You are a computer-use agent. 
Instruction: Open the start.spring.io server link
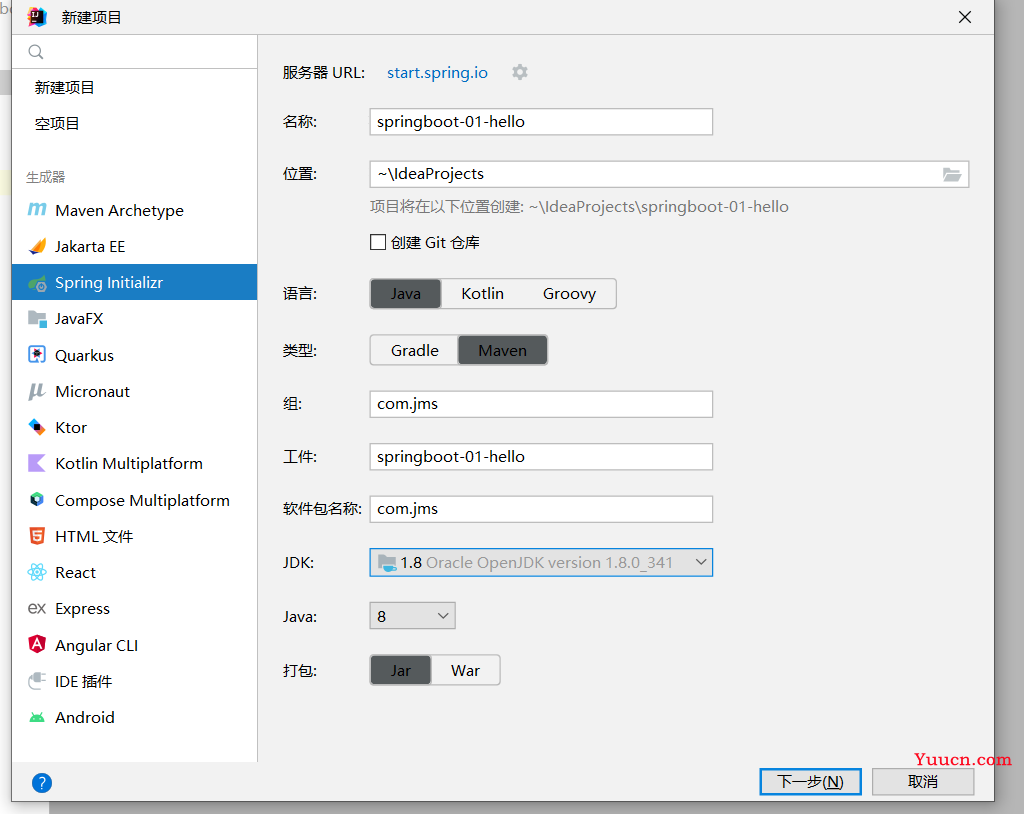(438, 73)
